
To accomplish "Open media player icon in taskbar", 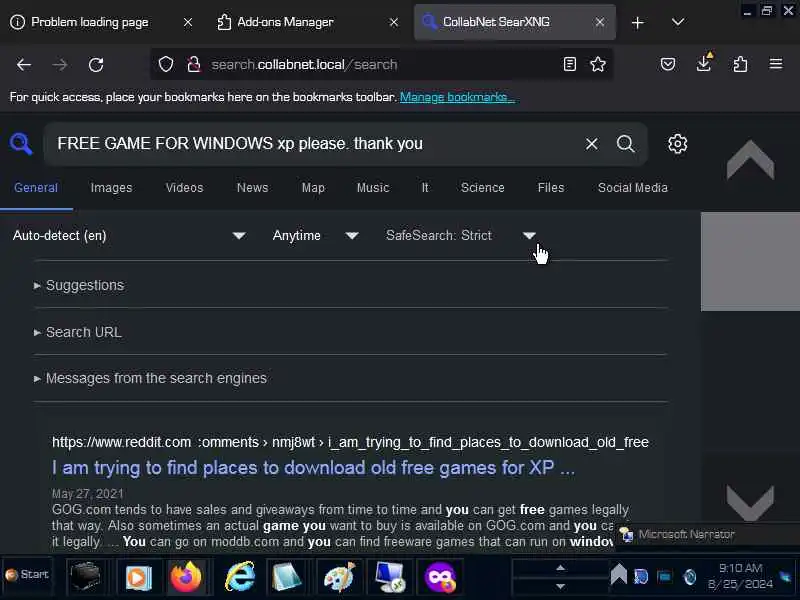I will point(138,577).
